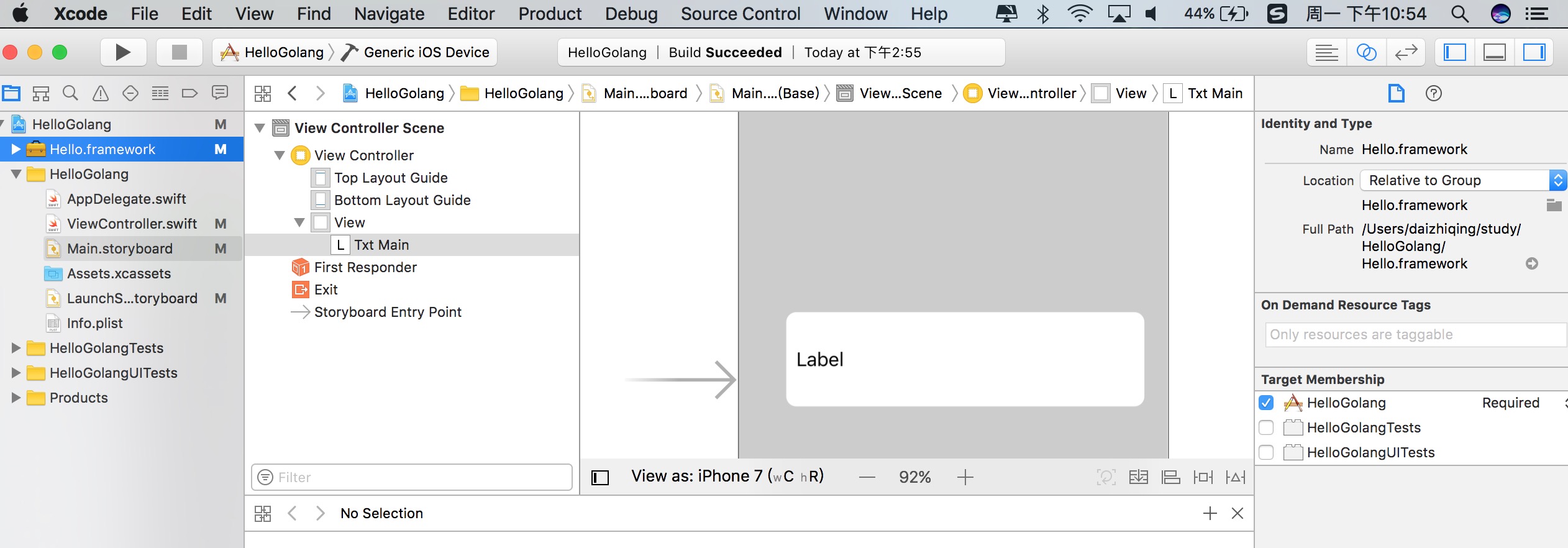Open the Assistant editor with overlapping circles icon
This screenshot has height=548, width=1568.
coord(1366,53)
